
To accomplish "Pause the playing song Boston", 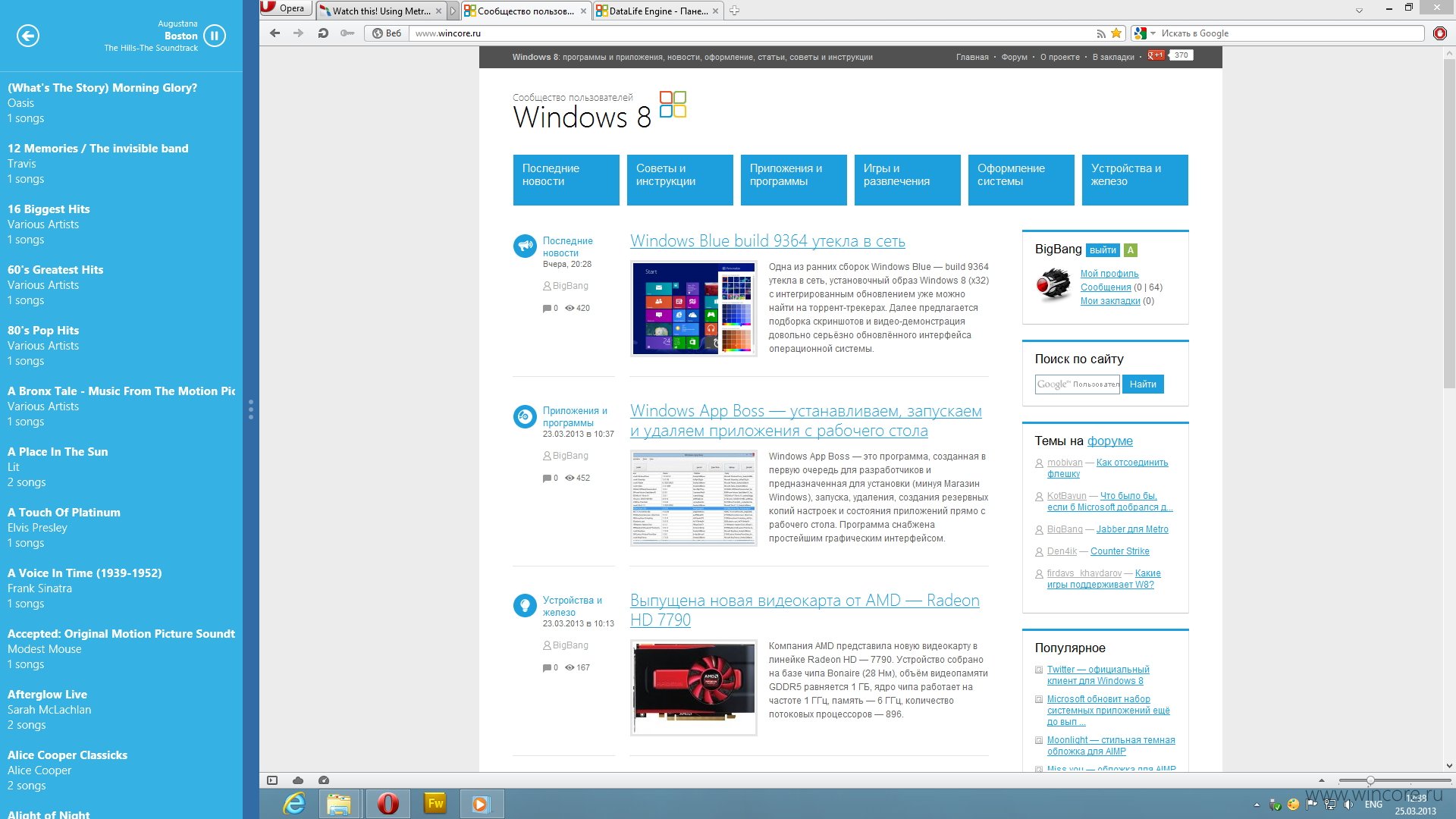I will [215, 36].
